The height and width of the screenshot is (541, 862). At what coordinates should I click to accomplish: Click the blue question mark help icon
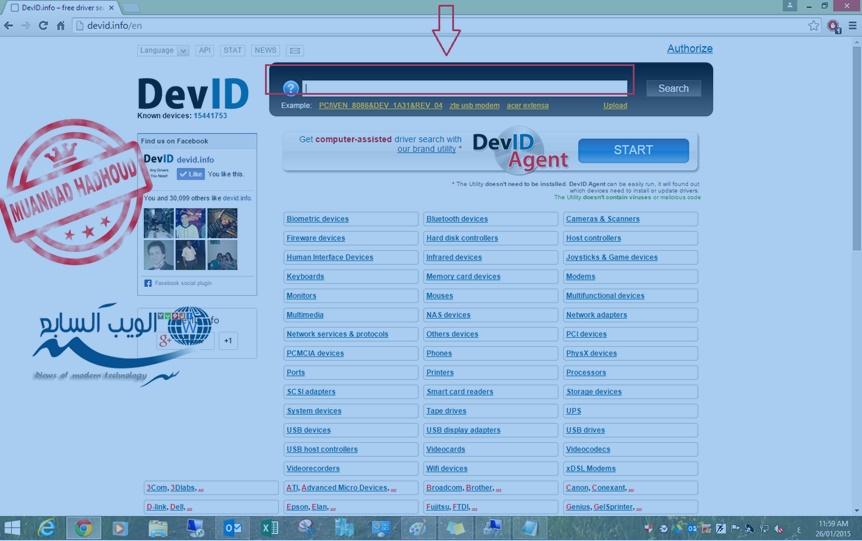(291, 88)
